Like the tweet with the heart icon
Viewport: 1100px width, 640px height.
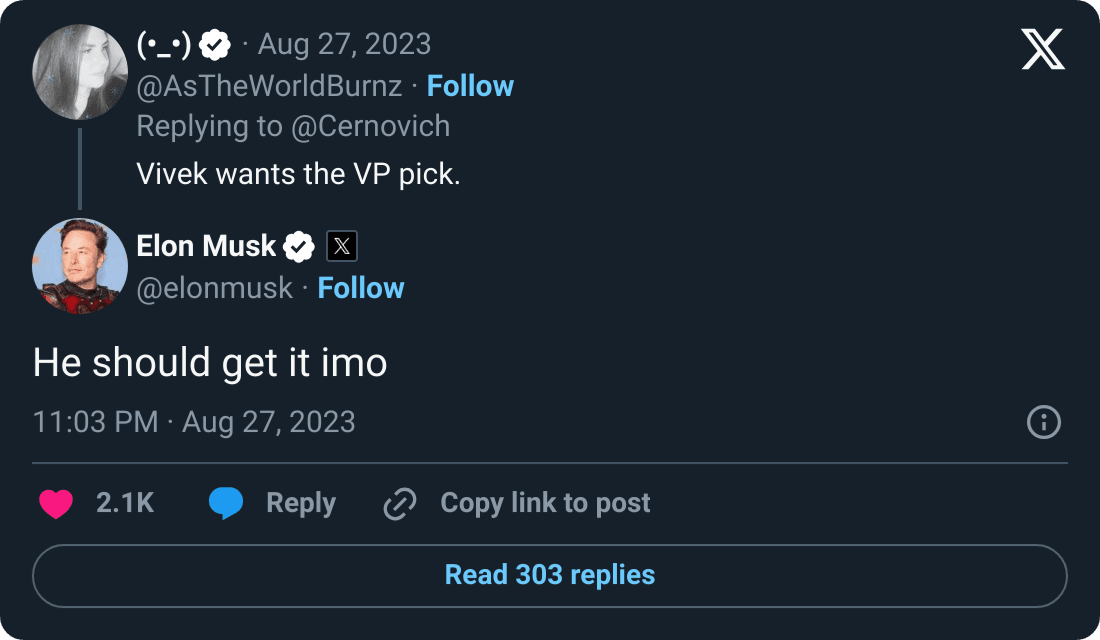(x=57, y=503)
